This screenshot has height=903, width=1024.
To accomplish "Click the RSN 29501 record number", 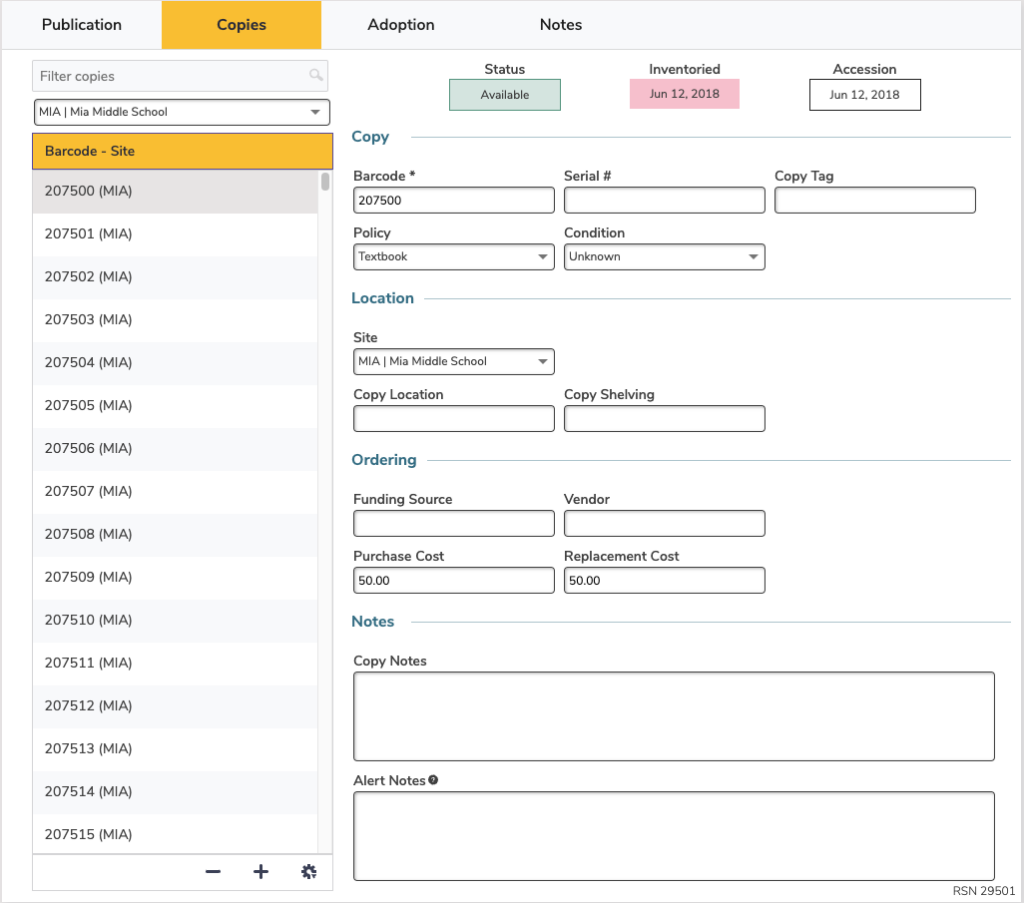I will pyautogui.click(x=984, y=891).
